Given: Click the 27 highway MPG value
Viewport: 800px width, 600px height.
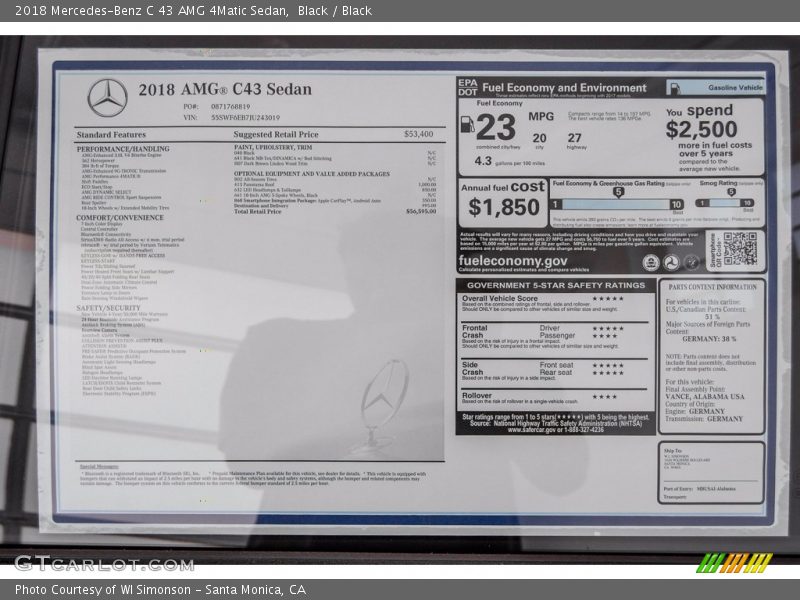Looking at the screenshot, I should (574, 138).
